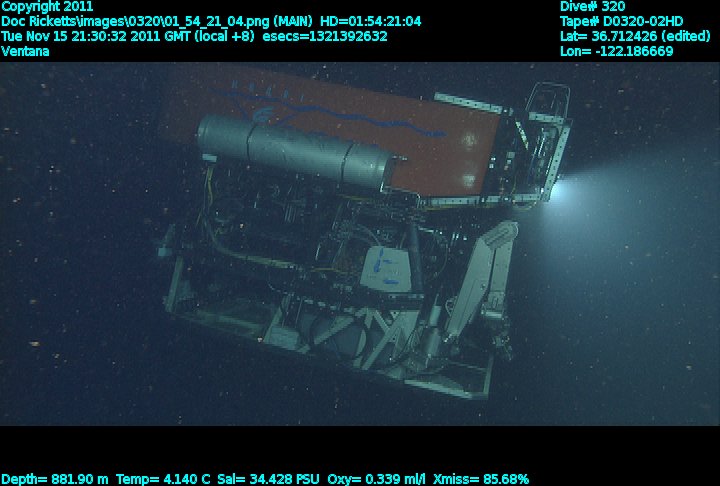The image size is (720, 486).
Task: Click the 'Dive# 320' text
Action: [x=592, y=6]
